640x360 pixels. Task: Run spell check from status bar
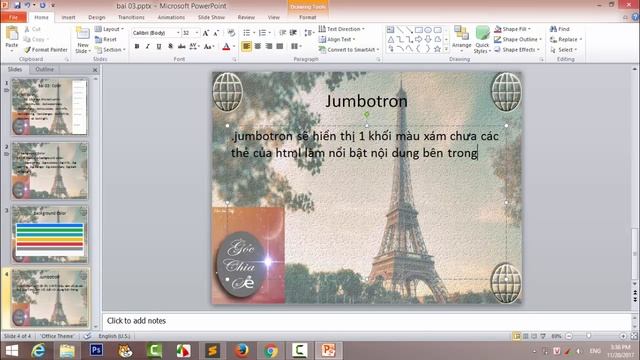coord(87,336)
